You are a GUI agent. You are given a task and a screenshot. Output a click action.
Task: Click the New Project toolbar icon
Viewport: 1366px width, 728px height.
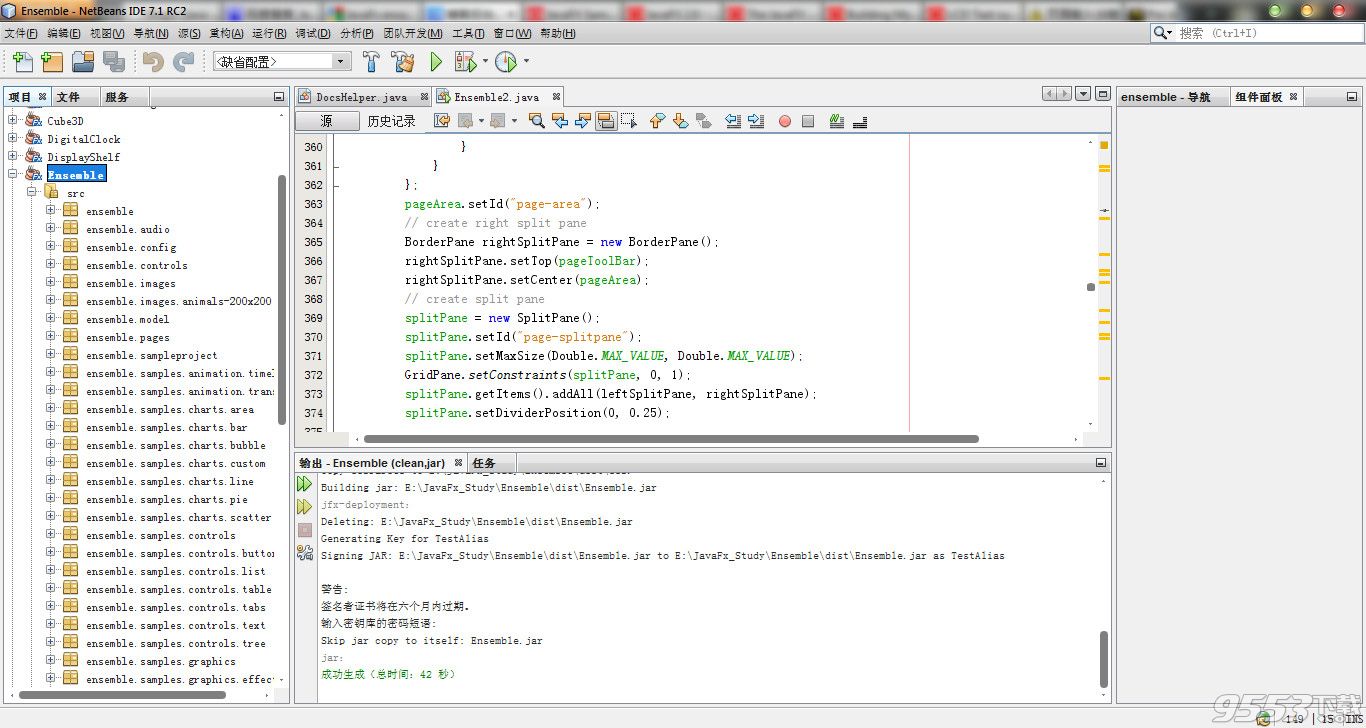pos(52,62)
